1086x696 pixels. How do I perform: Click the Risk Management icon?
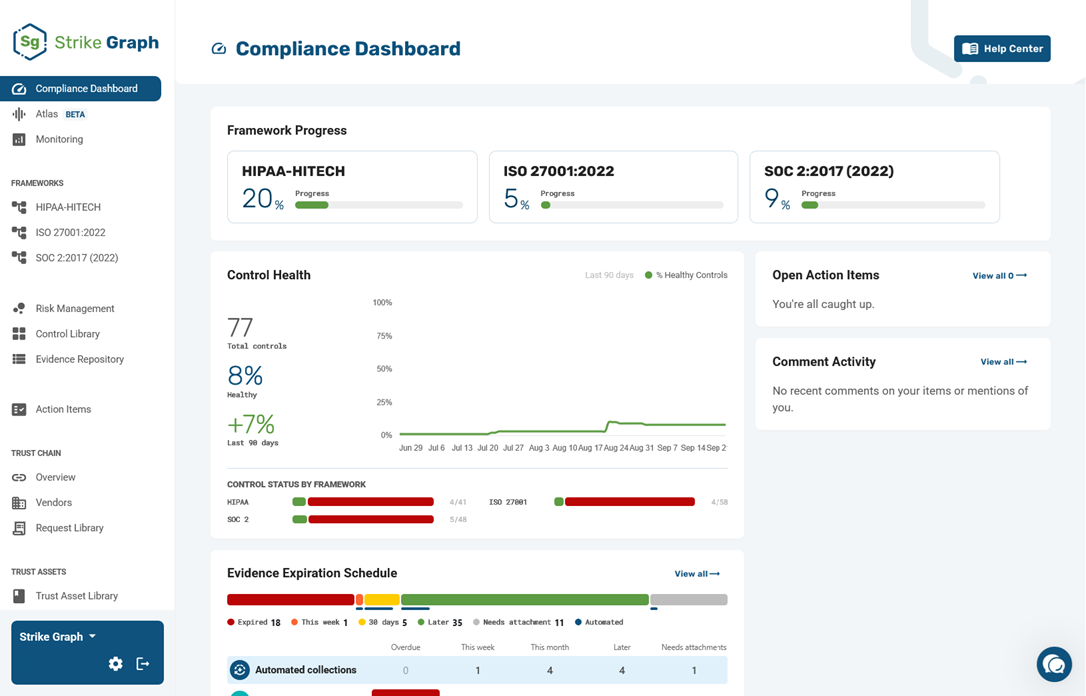coord(19,308)
